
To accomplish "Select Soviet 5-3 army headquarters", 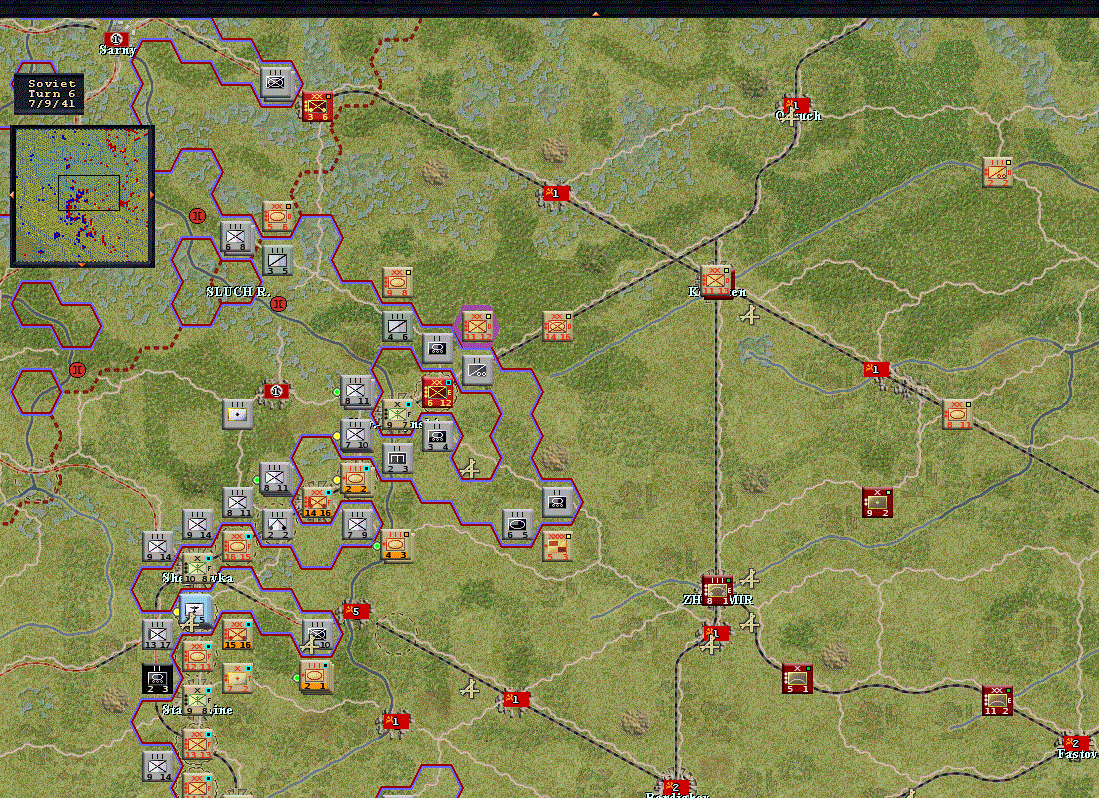I will pos(558,546).
